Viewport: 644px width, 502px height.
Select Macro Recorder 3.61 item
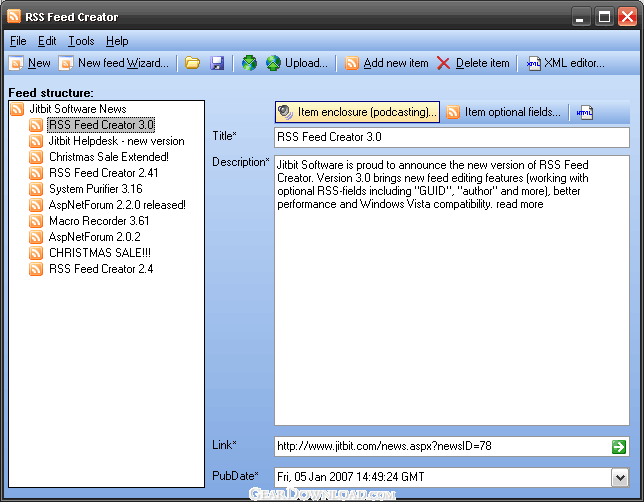[x=99, y=221]
